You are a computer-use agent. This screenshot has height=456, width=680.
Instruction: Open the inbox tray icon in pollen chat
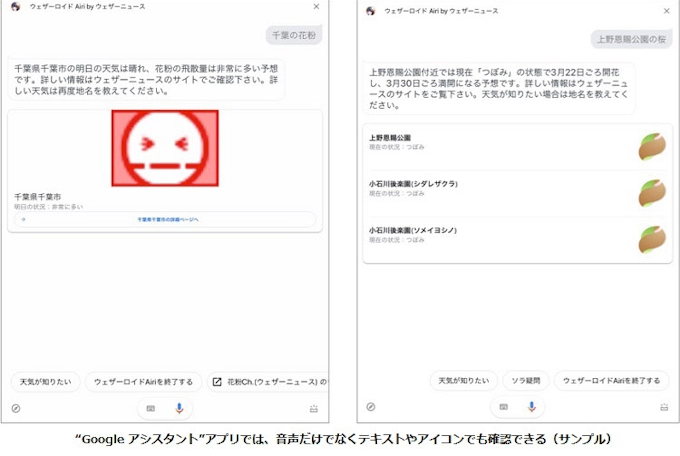313,408
